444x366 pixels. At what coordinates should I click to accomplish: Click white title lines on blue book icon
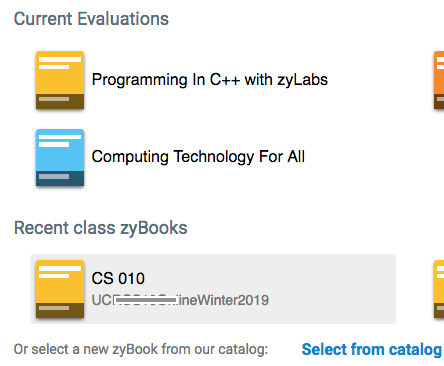[60, 141]
